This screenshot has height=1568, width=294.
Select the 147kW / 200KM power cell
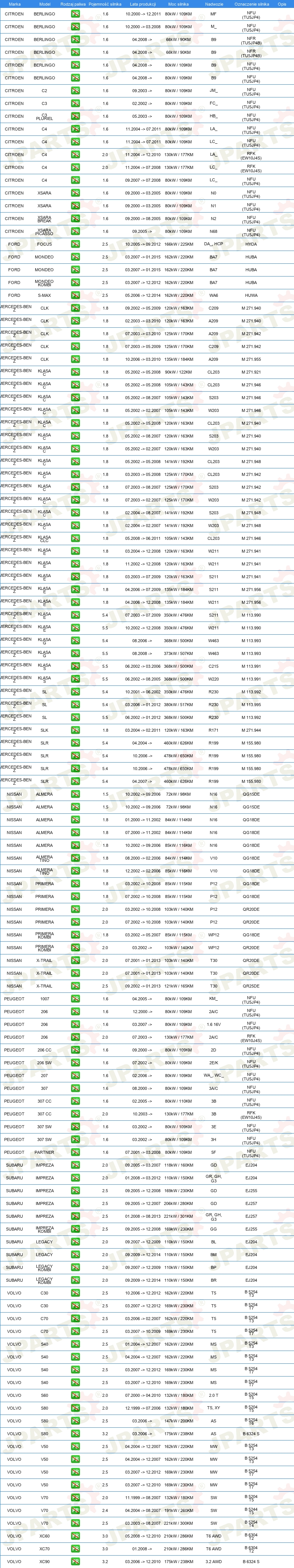coord(178,1420)
